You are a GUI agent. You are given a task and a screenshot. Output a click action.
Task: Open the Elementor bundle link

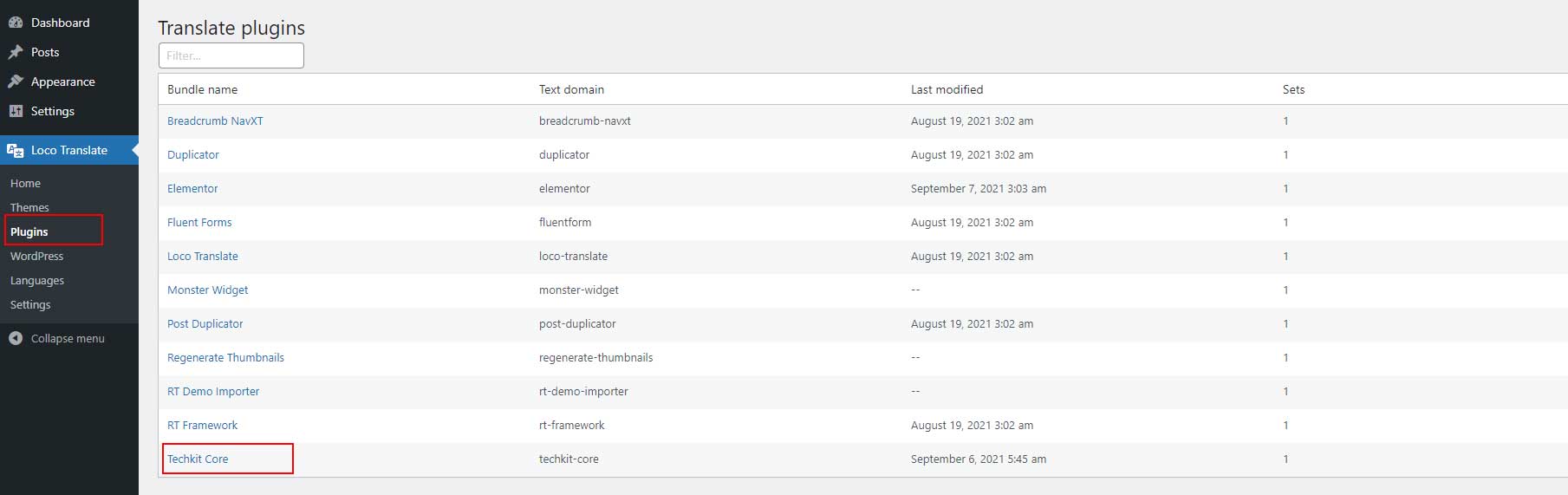(192, 188)
